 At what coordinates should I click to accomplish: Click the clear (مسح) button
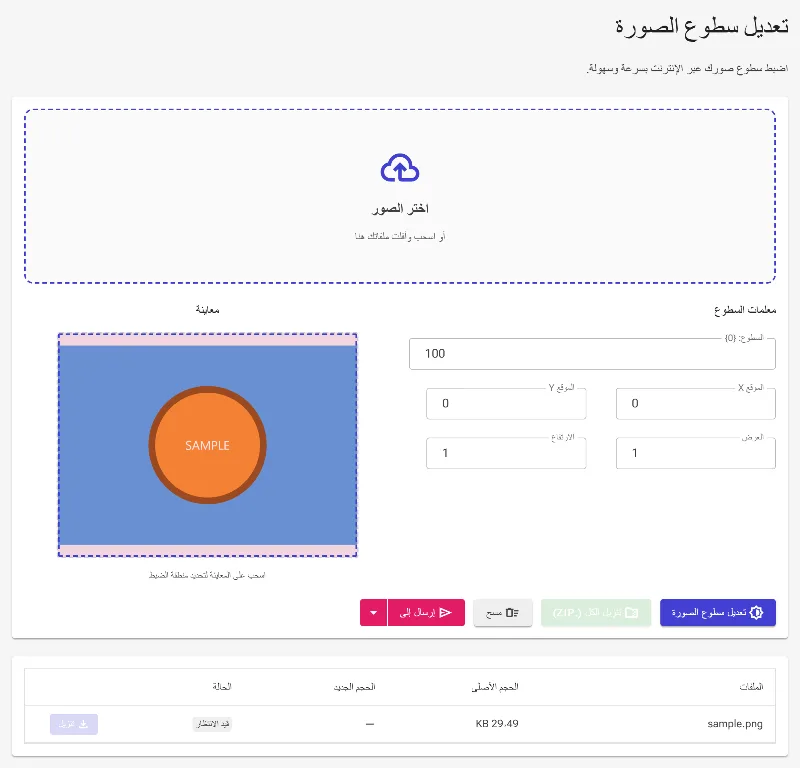pos(503,612)
